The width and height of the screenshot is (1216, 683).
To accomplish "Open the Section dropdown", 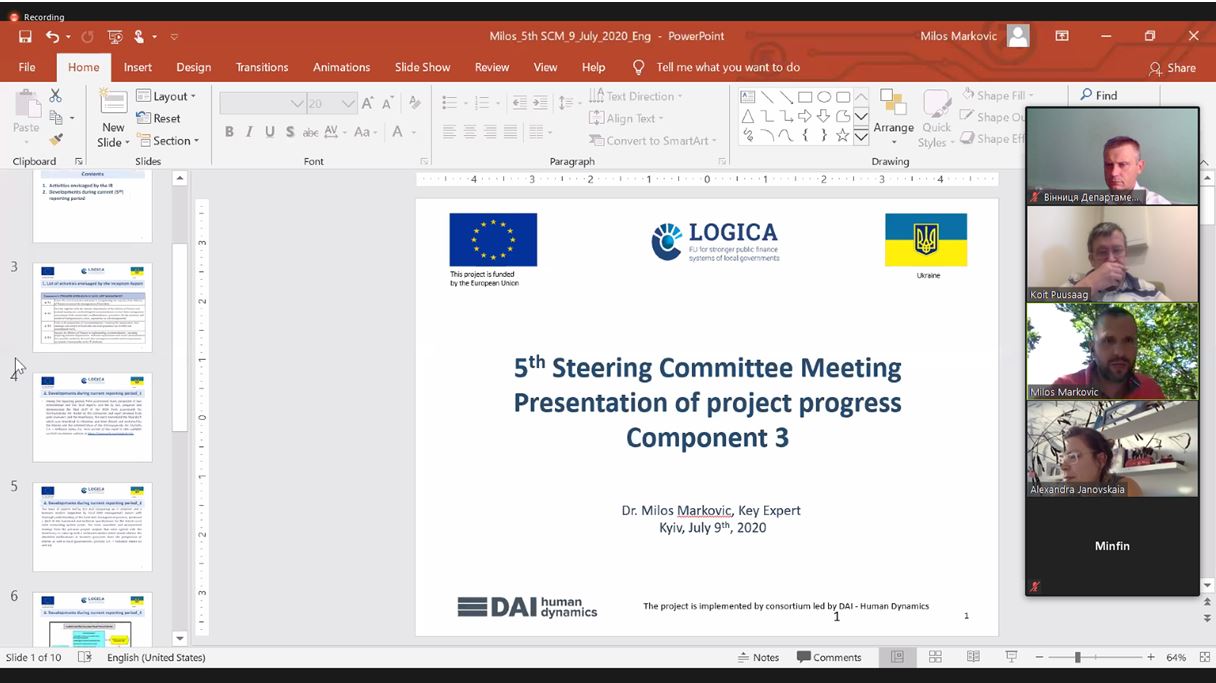I will click(x=168, y=141).
